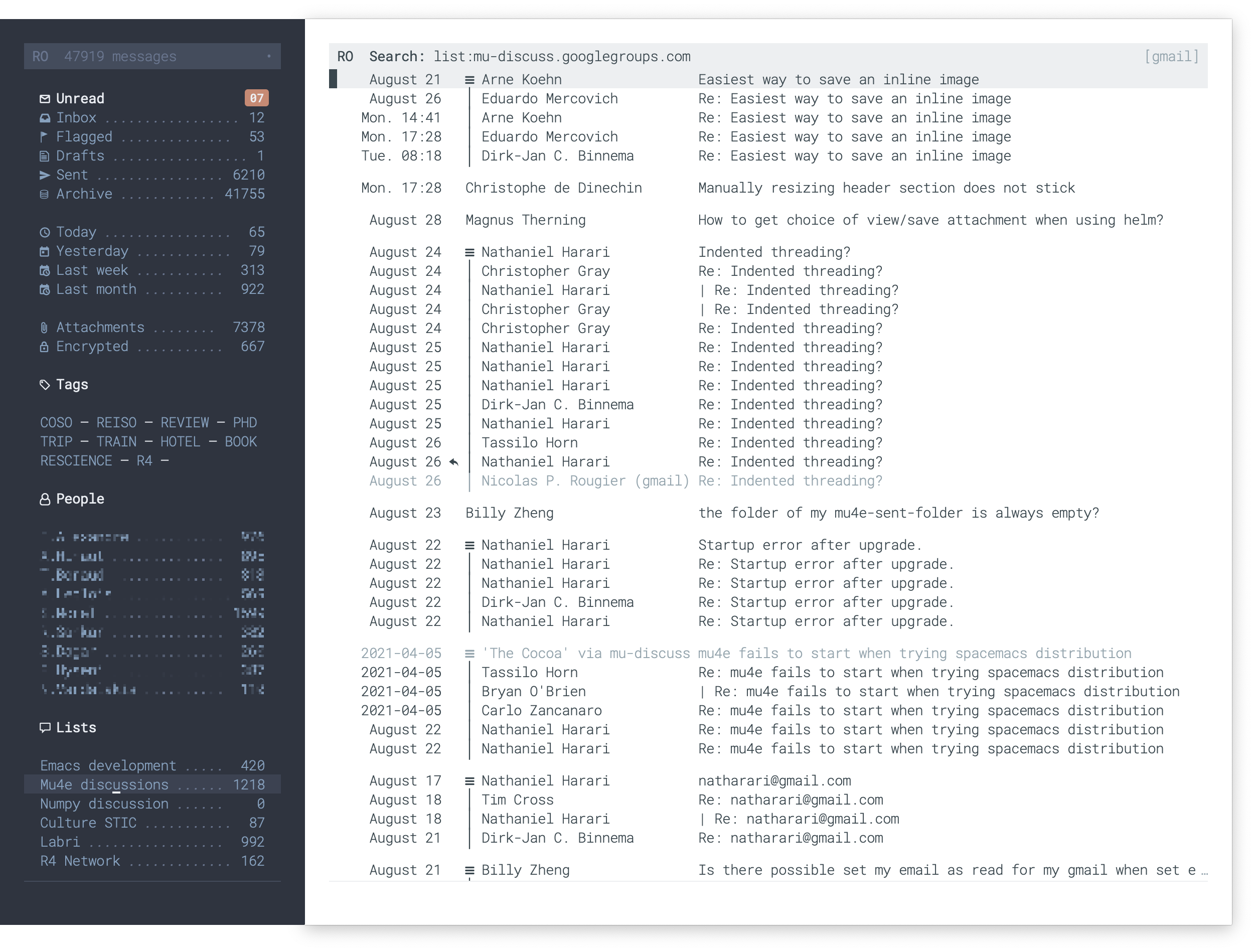Open Emacs development mailing list
This screenshot has height=952, width=1255.
[x=108, y=765]
